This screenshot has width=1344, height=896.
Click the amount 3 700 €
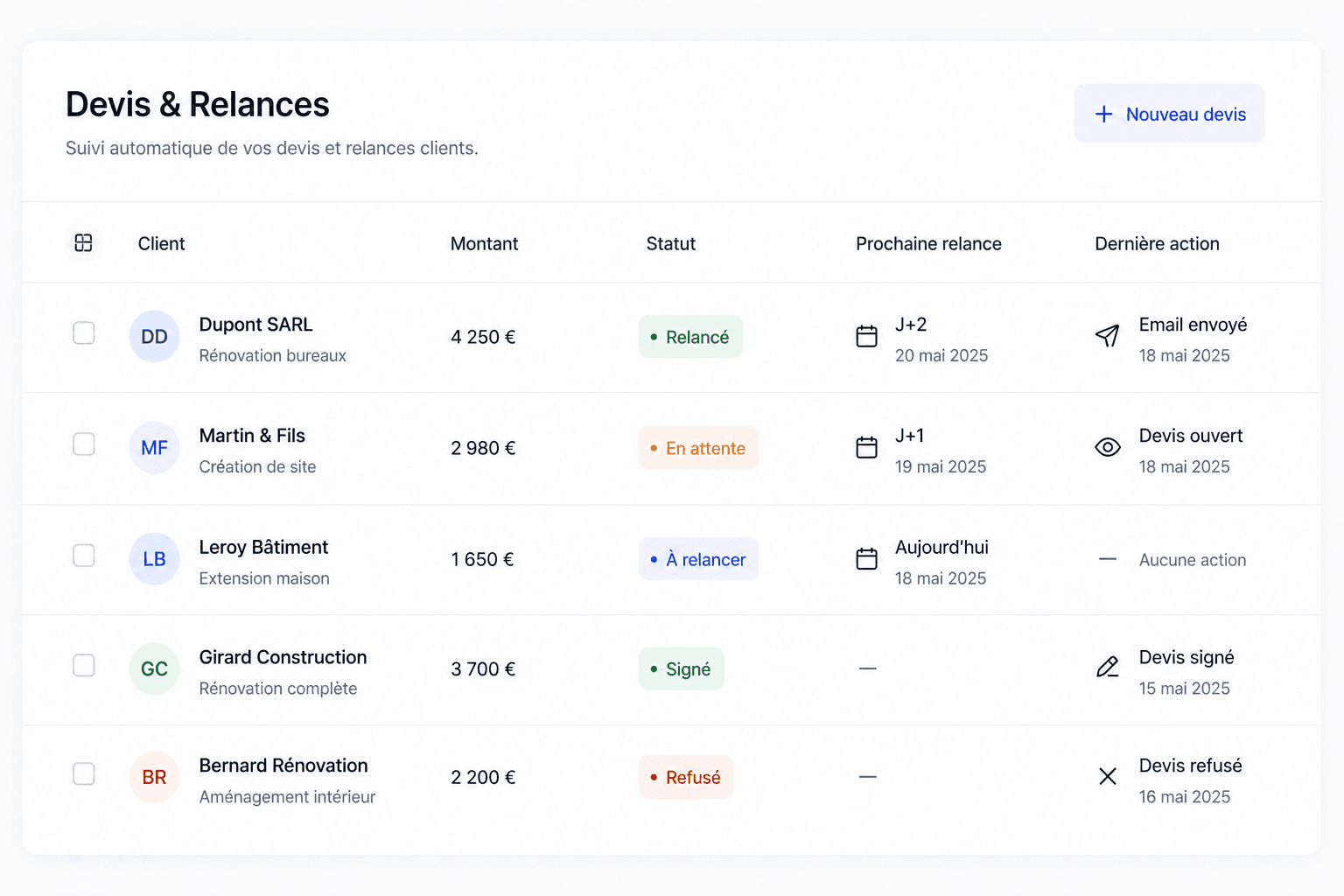[x=483, y=669]
